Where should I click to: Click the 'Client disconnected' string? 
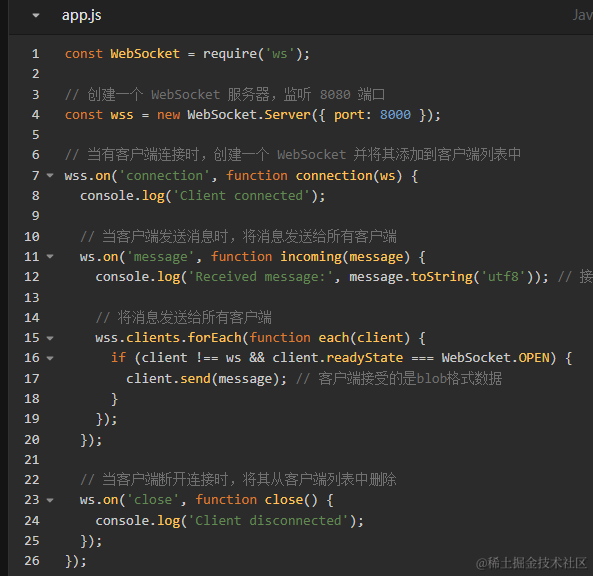click(x=269, y=521)
